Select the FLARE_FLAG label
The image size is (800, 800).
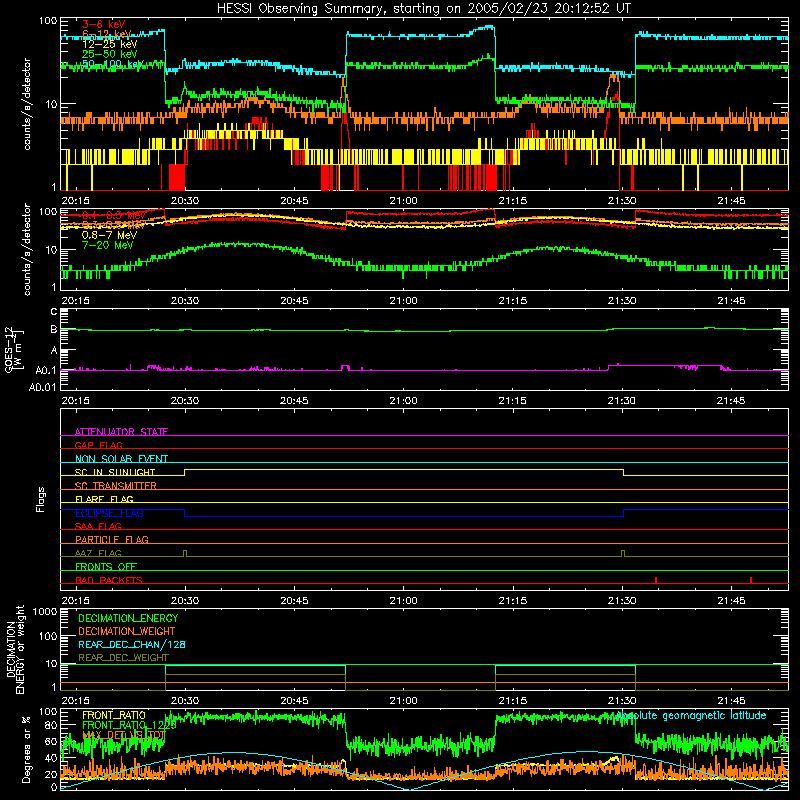pos(104,499)
